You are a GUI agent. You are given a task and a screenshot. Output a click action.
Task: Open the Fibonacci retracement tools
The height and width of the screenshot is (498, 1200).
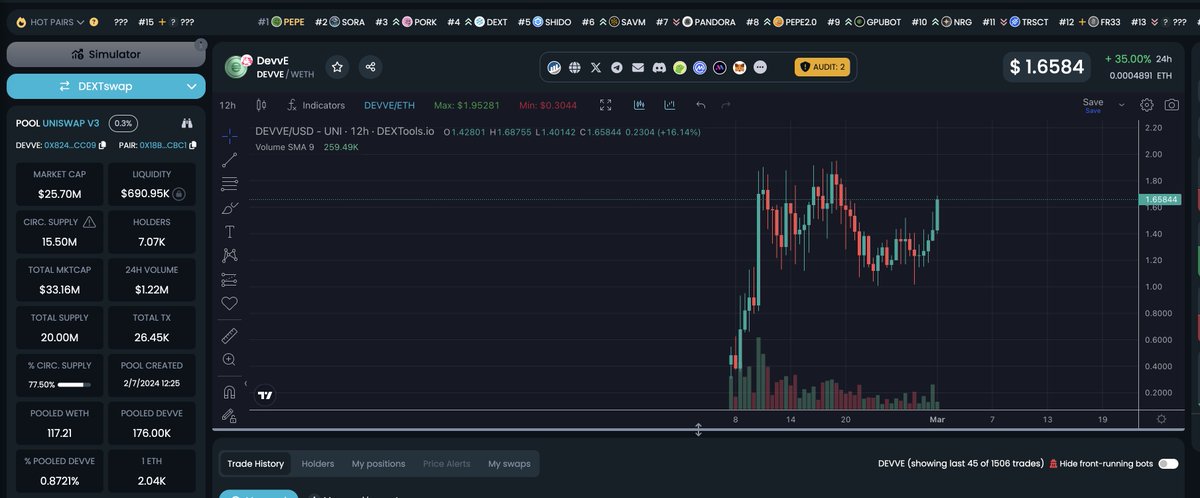(x=229, y=184)
